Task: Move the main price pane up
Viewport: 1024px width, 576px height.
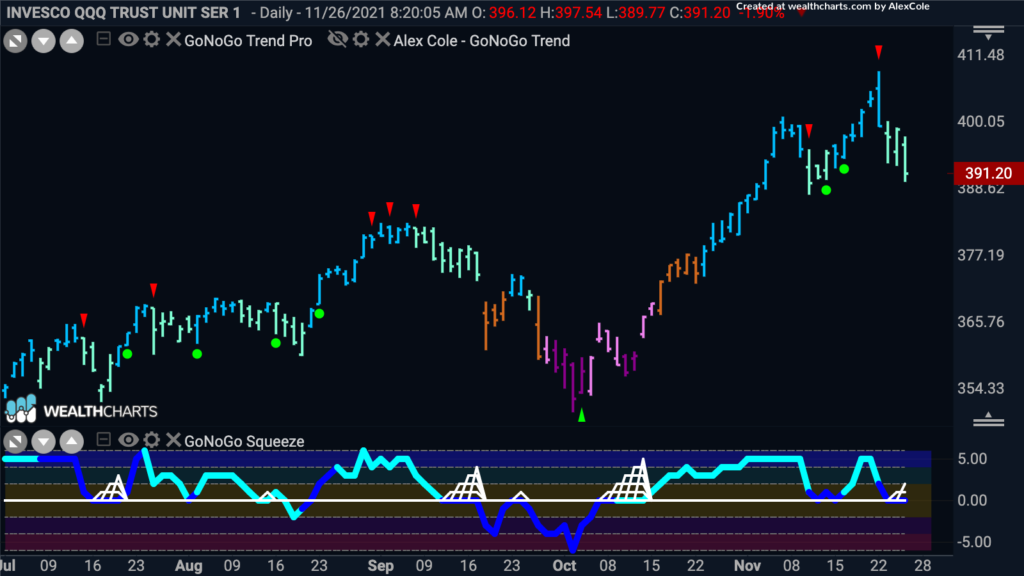Action: (72, 41)
